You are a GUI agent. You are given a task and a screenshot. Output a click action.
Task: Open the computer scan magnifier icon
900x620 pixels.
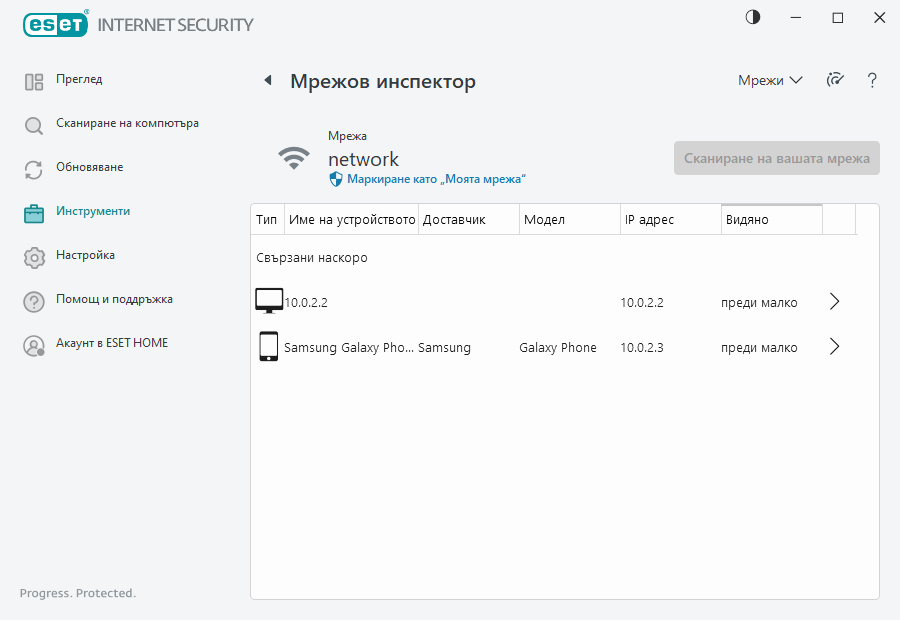pos(33,123)
